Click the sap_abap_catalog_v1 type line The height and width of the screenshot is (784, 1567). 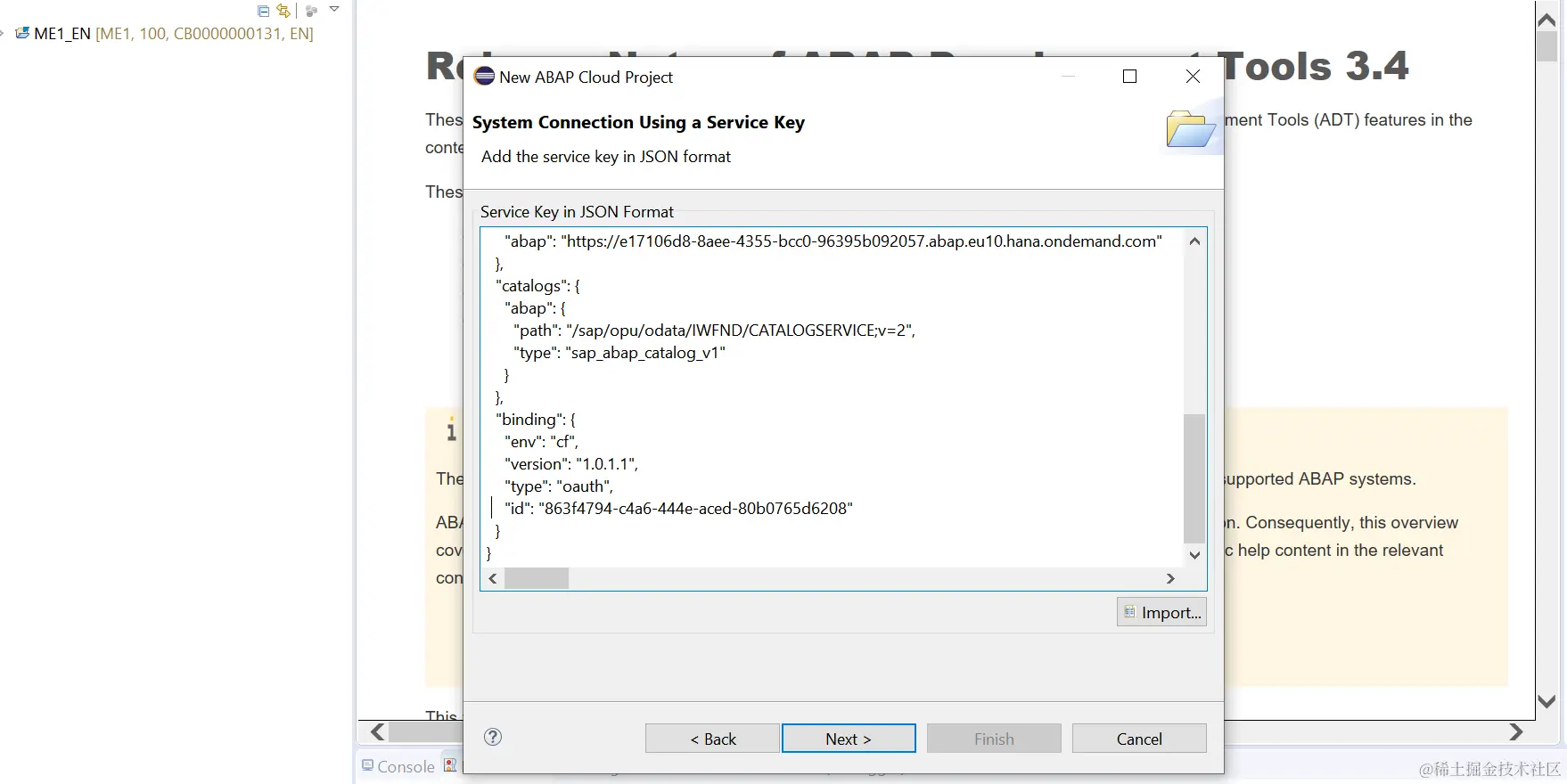(x=619, y=353)
